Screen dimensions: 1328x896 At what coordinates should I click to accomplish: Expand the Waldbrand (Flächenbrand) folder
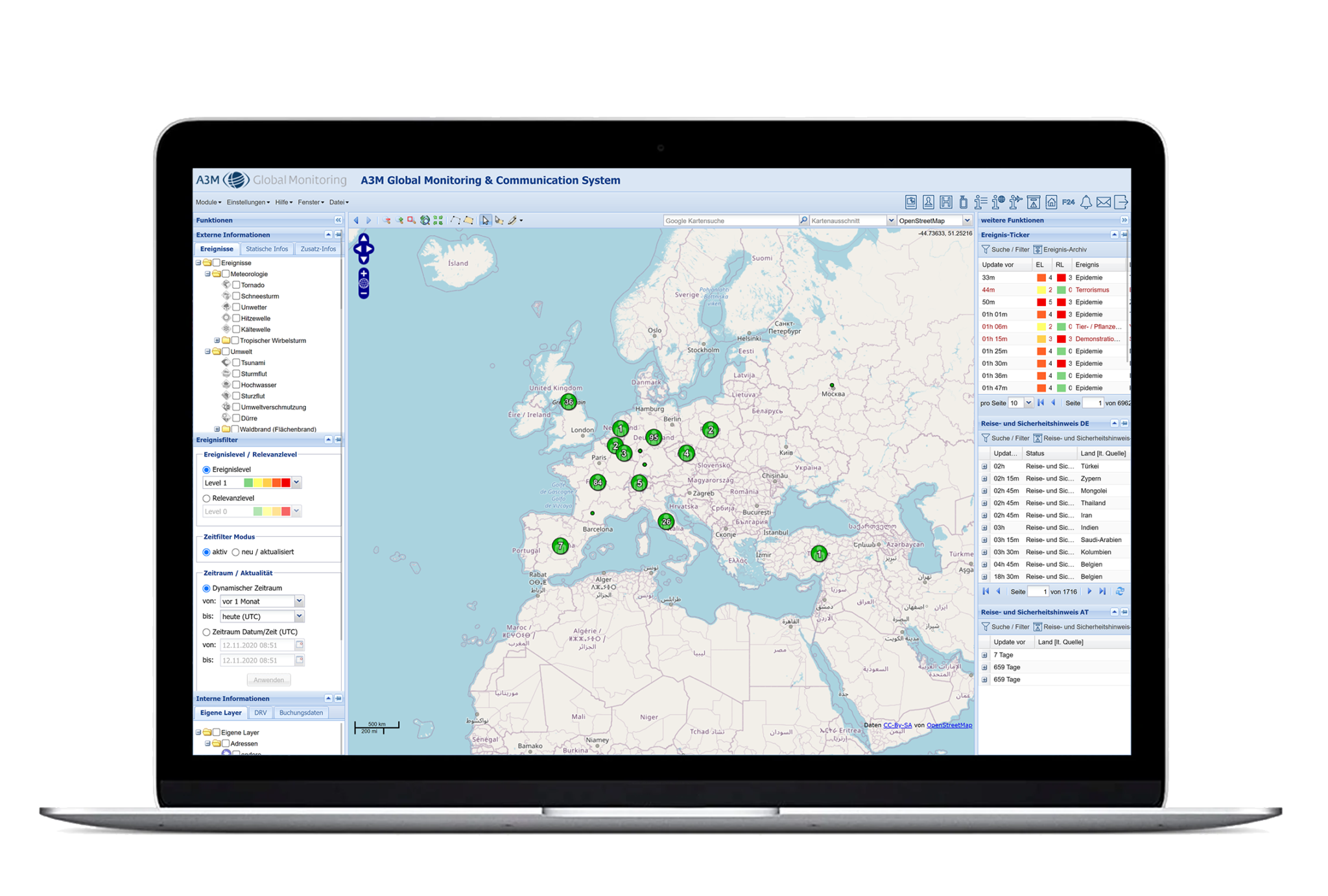(x=217, y=430)
